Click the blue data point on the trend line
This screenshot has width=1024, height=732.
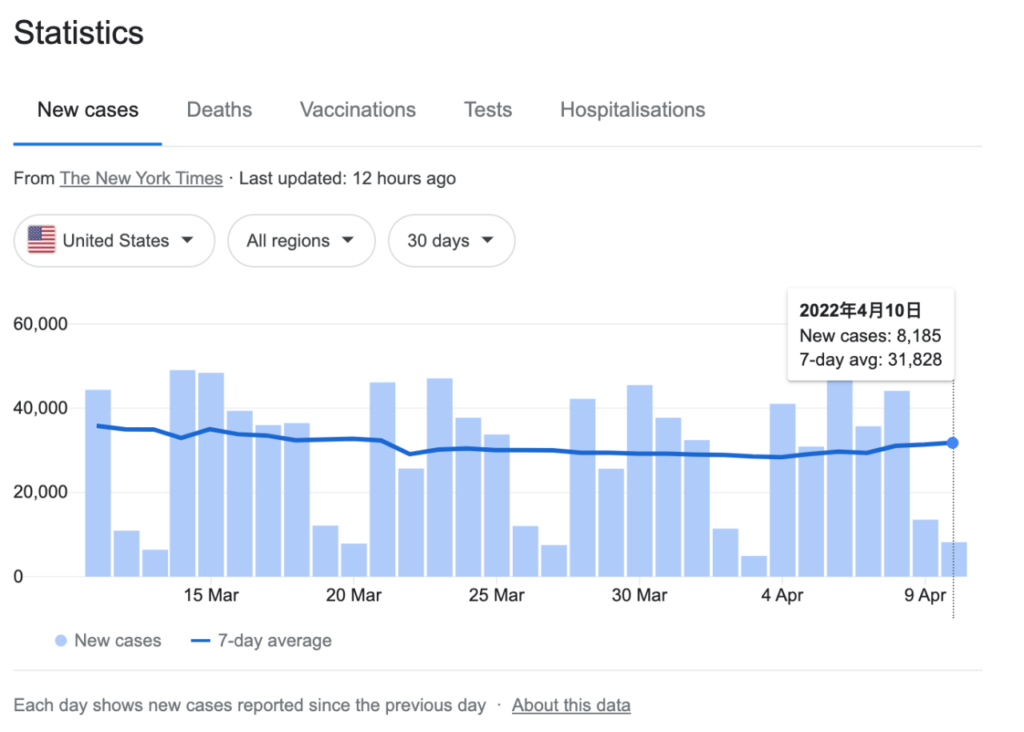[953, 443]
